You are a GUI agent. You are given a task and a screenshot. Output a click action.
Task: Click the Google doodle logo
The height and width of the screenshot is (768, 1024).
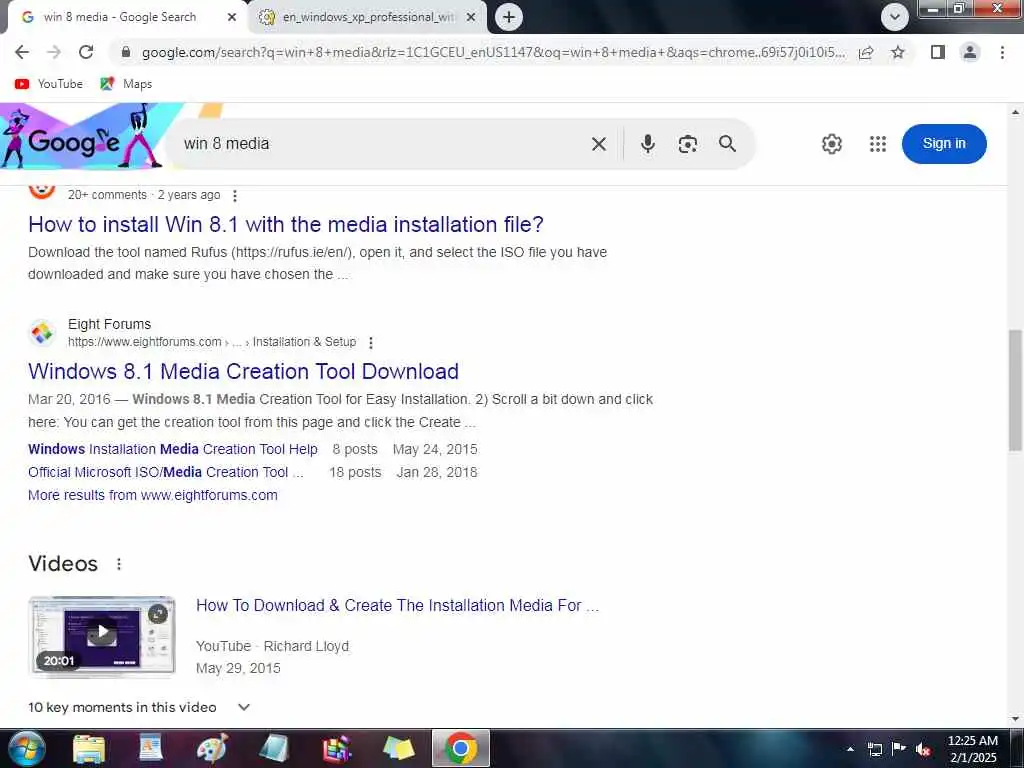tap(82, 137)
